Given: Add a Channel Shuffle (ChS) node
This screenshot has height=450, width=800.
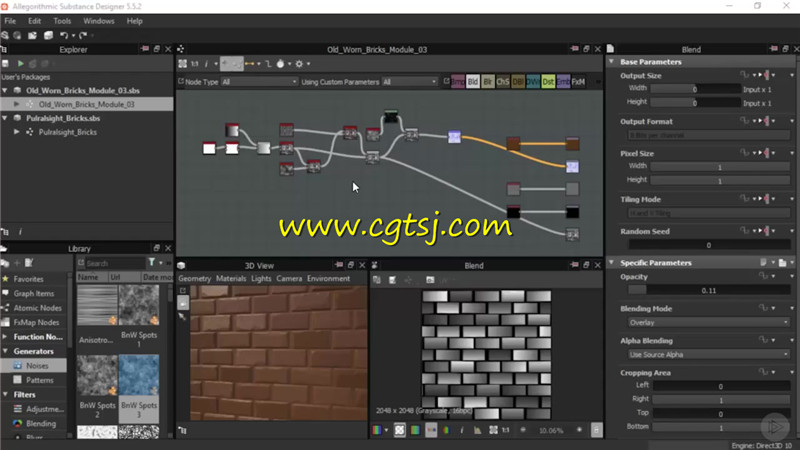Looking at the screenshot, I should 503,82.
